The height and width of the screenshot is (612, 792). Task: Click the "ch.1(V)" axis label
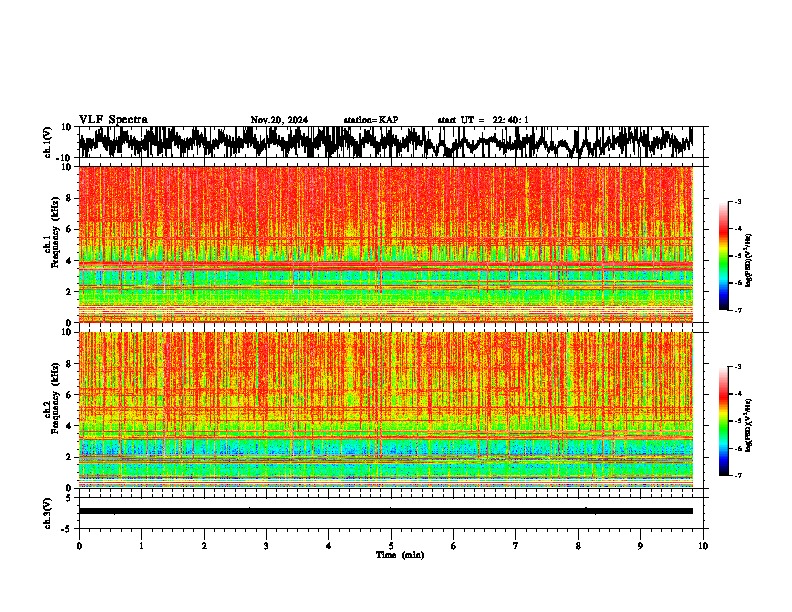tap(48, 142)
